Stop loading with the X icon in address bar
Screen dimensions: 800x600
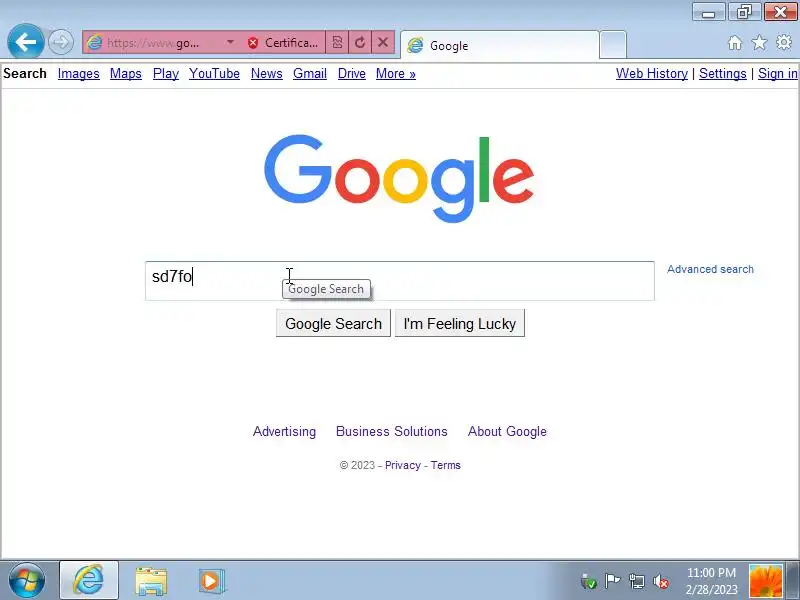pyautogui.click(x=383, y=42)
